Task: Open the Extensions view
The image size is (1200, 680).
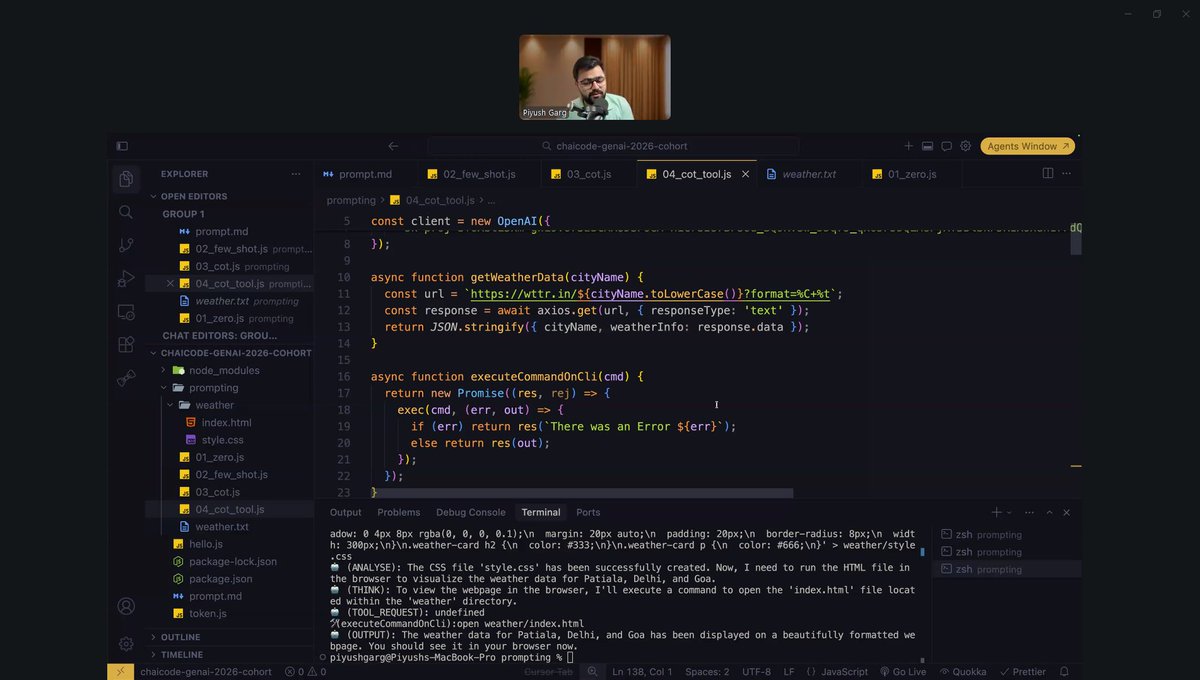Action: click(x=126, y=344)
